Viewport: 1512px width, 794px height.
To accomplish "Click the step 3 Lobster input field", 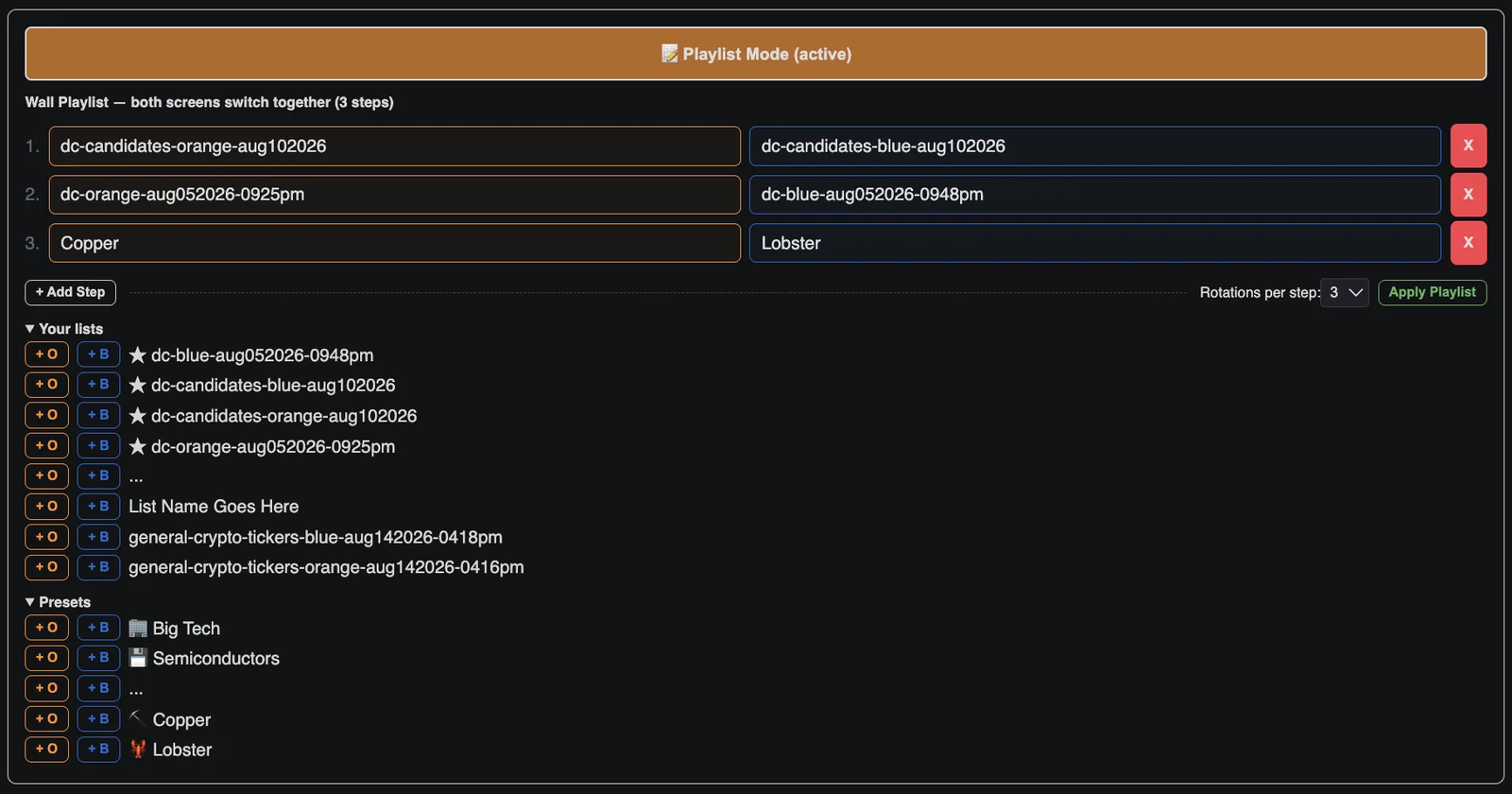I will tap(1094, 243).
